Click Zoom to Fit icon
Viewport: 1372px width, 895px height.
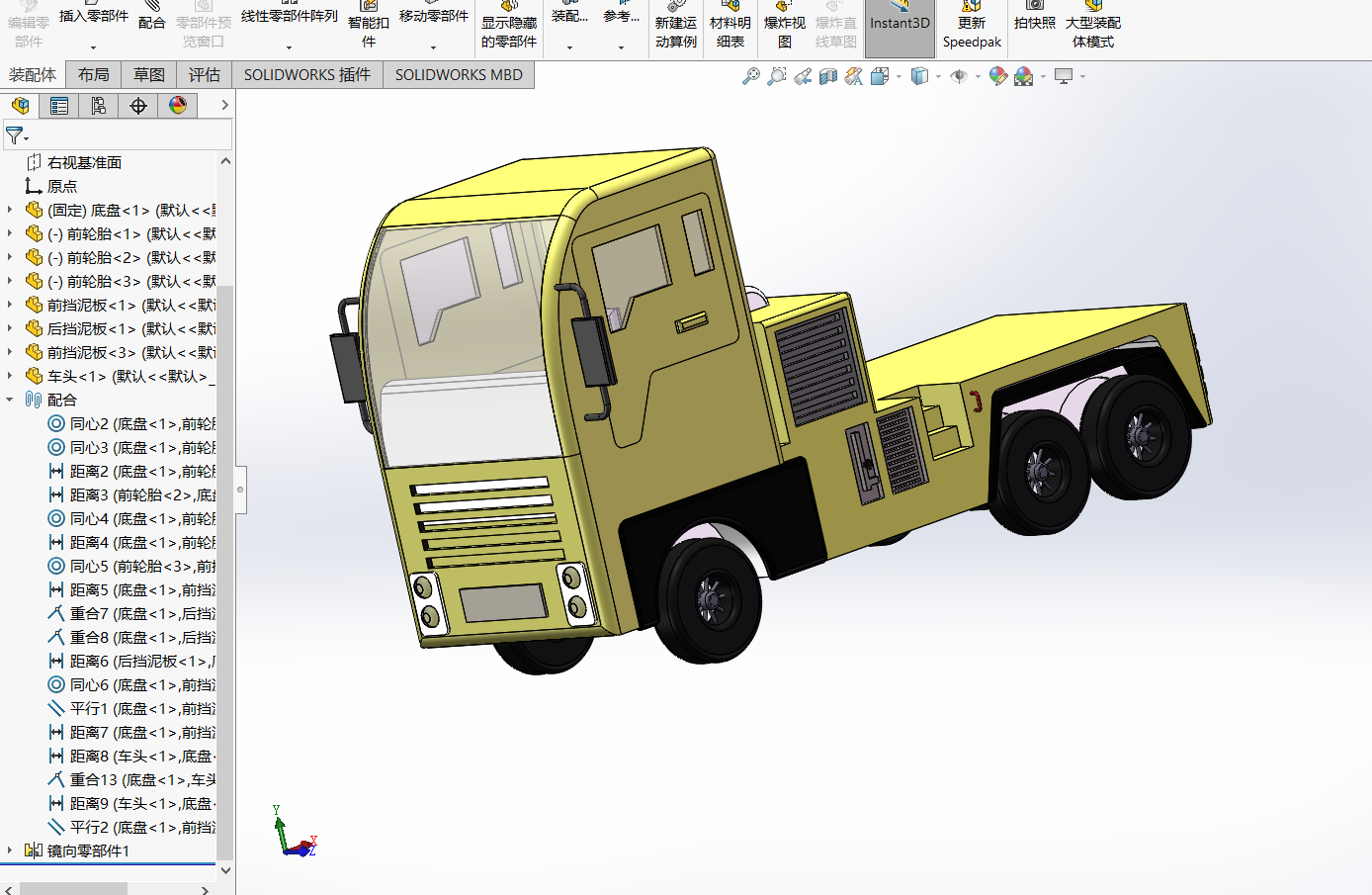click(x=751, y=76)
